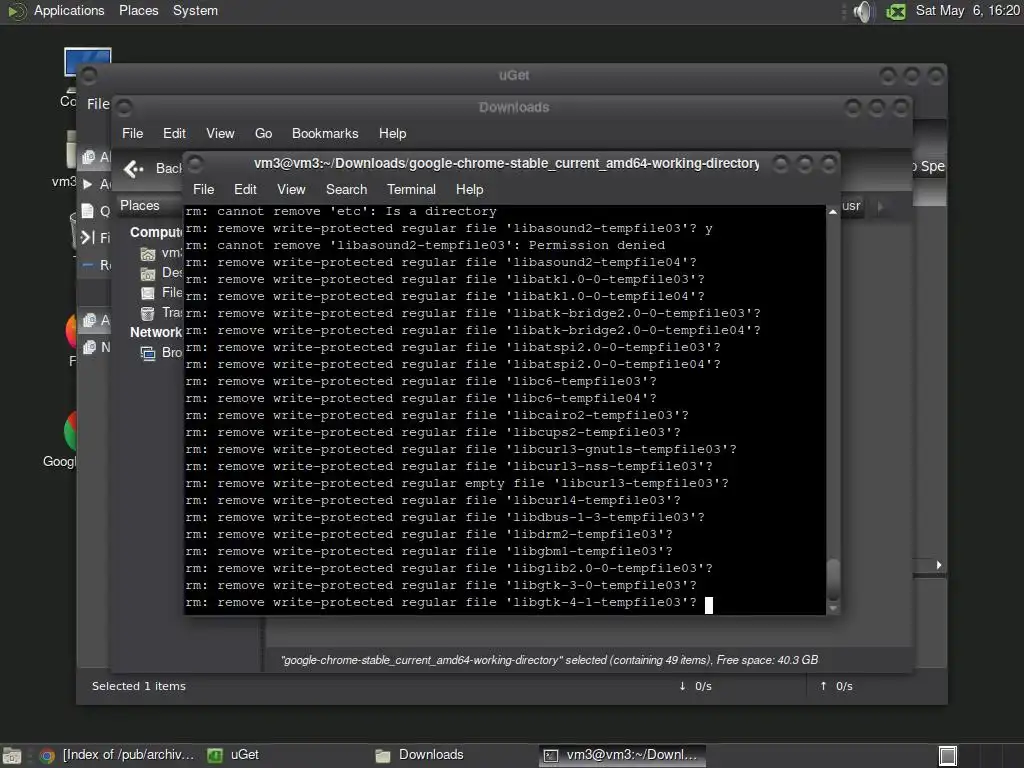Open the System menu in top panel
1024x768 pixels.
(195, 10)
